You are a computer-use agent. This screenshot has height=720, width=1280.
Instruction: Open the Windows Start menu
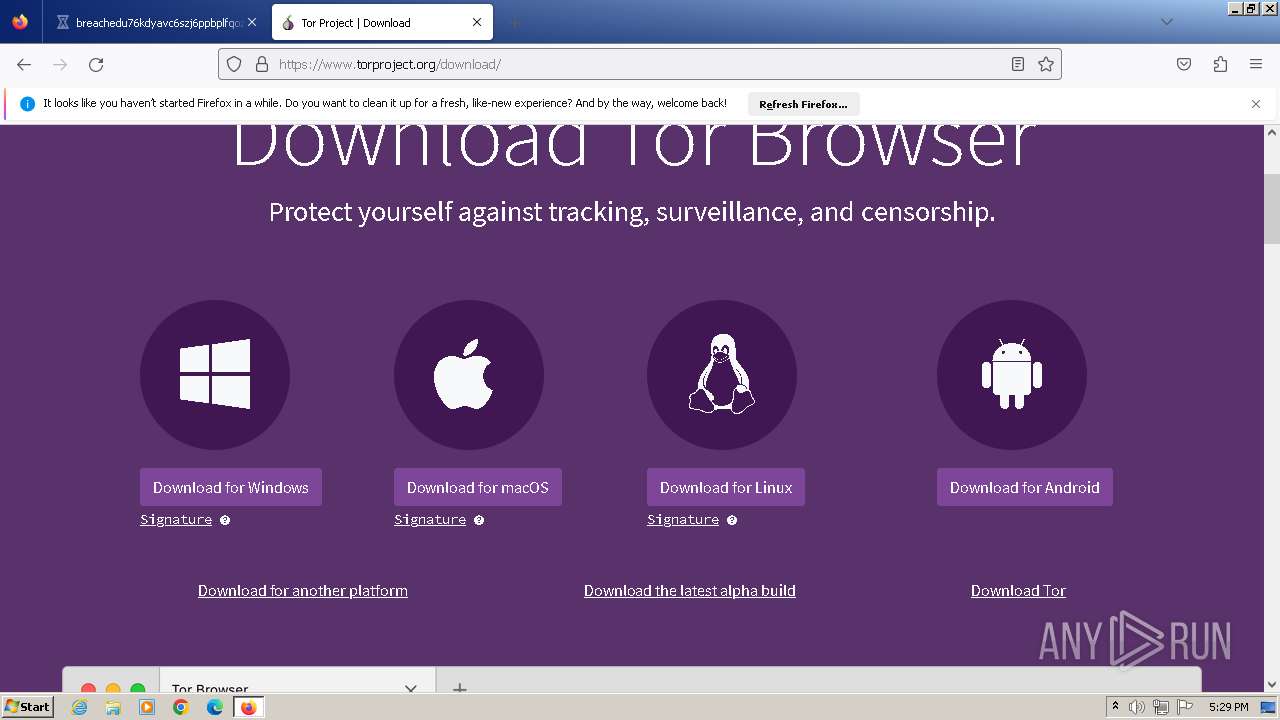click(28, 707)
